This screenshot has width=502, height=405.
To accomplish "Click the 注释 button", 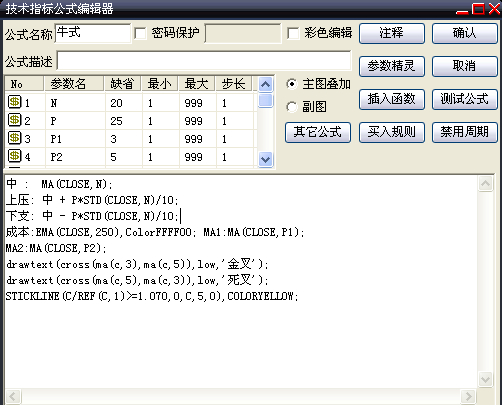I will [x=392, y=33].
